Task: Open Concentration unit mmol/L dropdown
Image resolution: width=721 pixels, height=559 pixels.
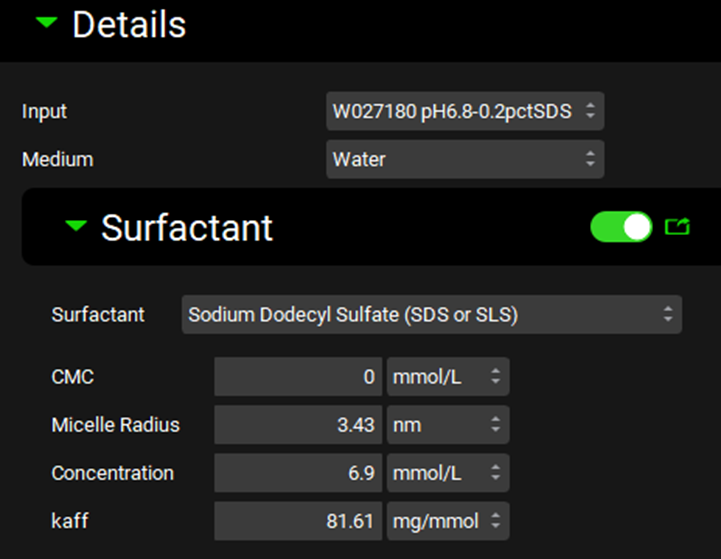Action: click(x=447, y=473)
